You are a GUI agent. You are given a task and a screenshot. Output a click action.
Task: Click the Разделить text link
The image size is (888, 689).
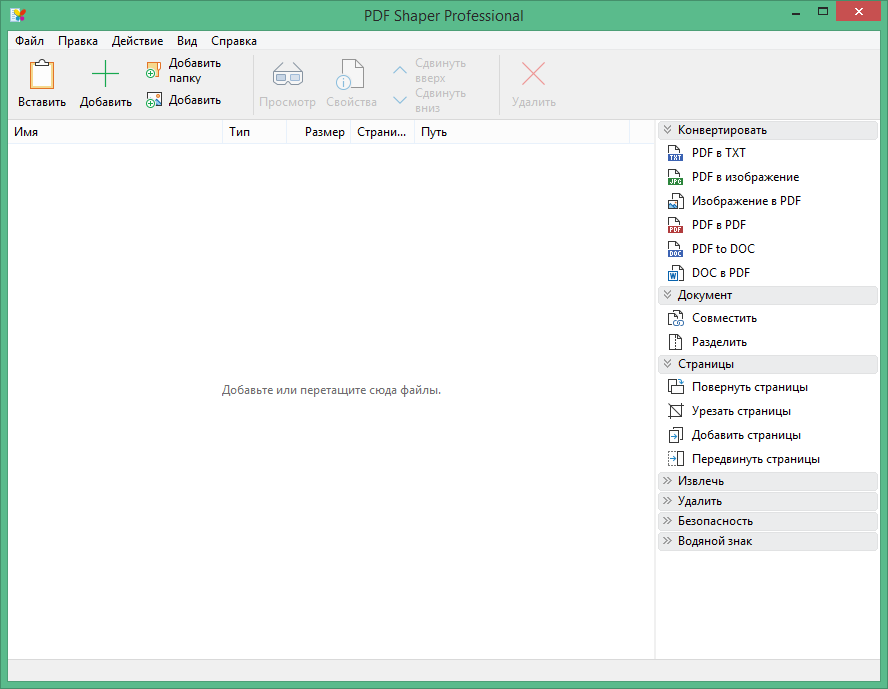pyautogui.click(x=719, y=342)
